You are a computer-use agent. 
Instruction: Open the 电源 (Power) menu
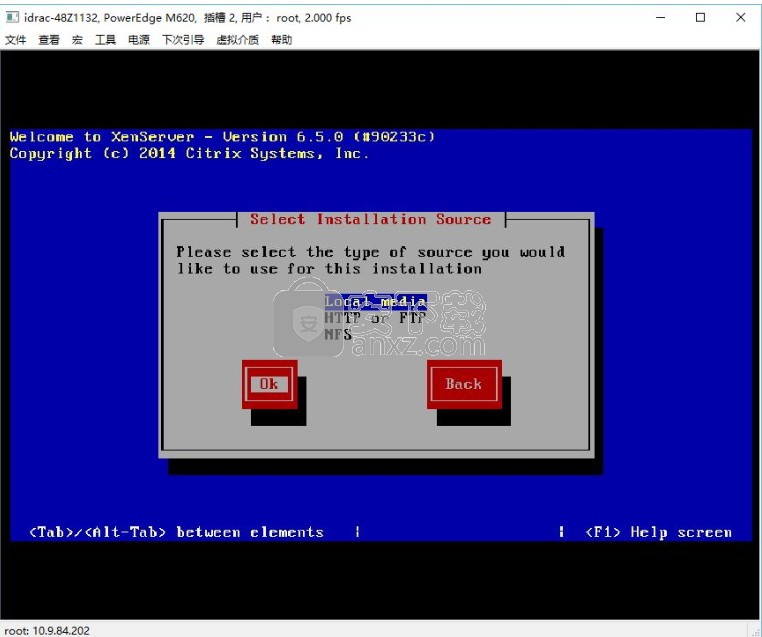139,40
